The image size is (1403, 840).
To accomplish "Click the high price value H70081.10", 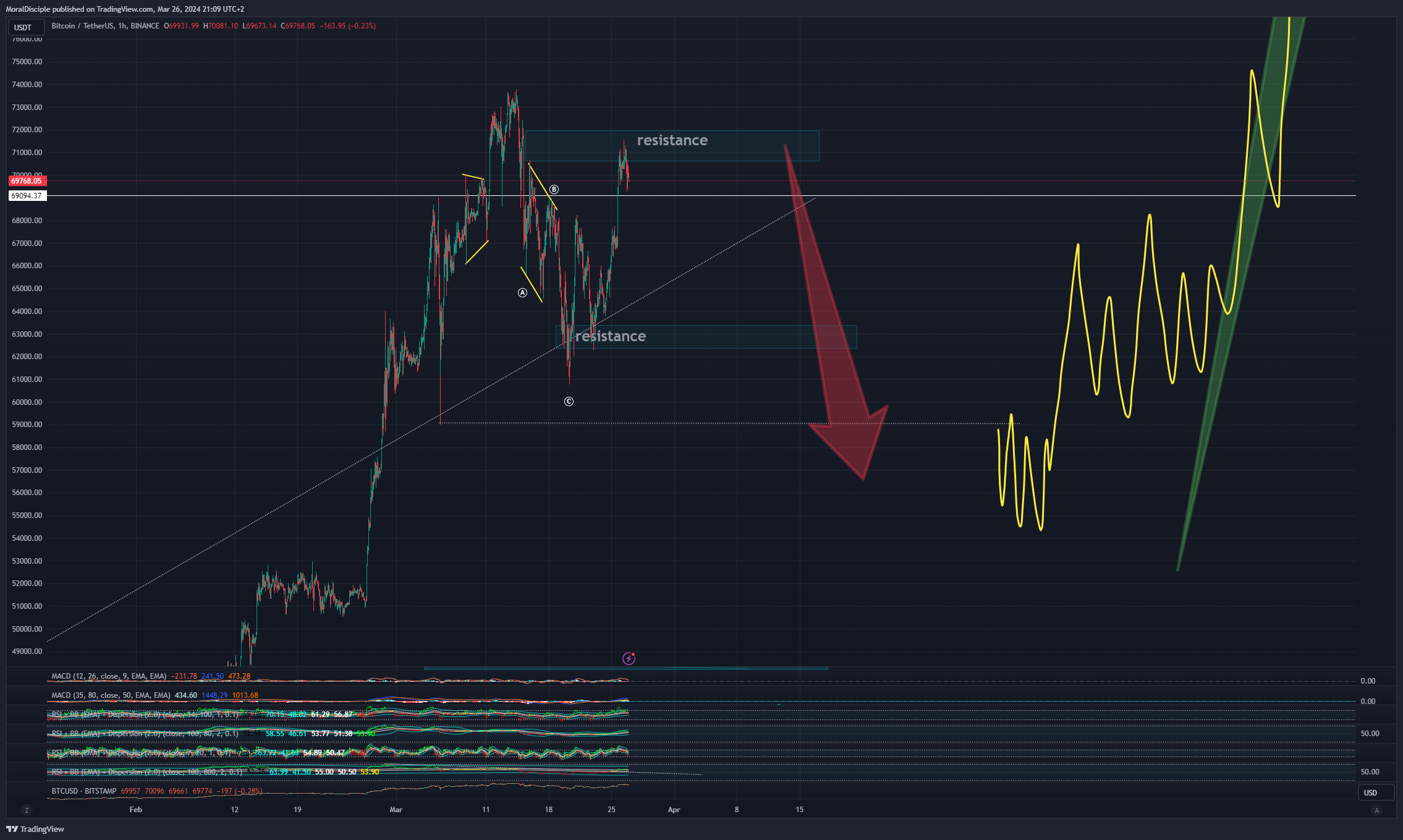I will (221, 26).
